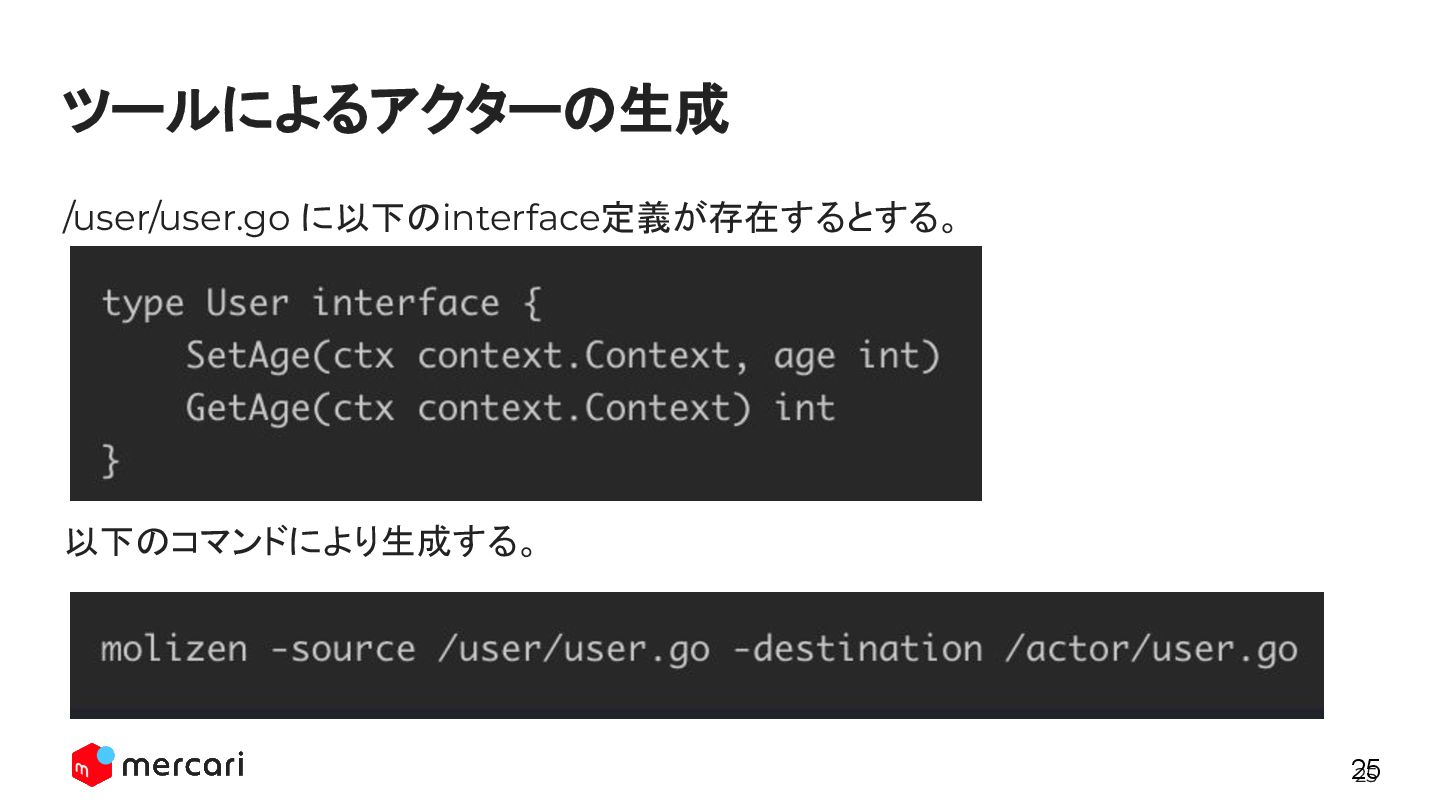Click the word interface定義 in the description
Screen dimensions: 1440x810
(556, 217)
